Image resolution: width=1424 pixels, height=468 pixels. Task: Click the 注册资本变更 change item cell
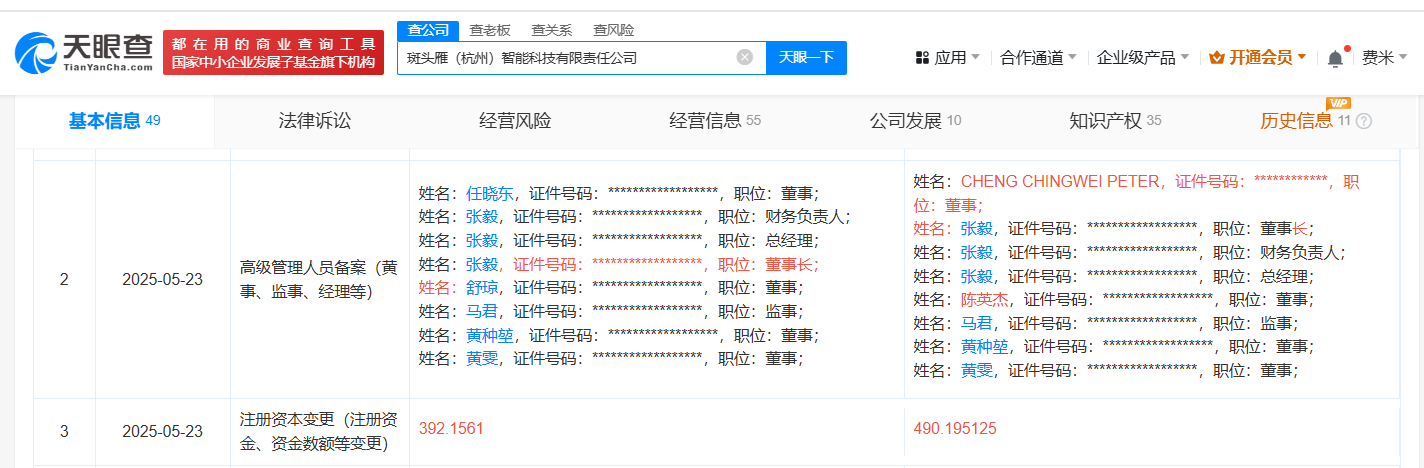tap(320, 431)
